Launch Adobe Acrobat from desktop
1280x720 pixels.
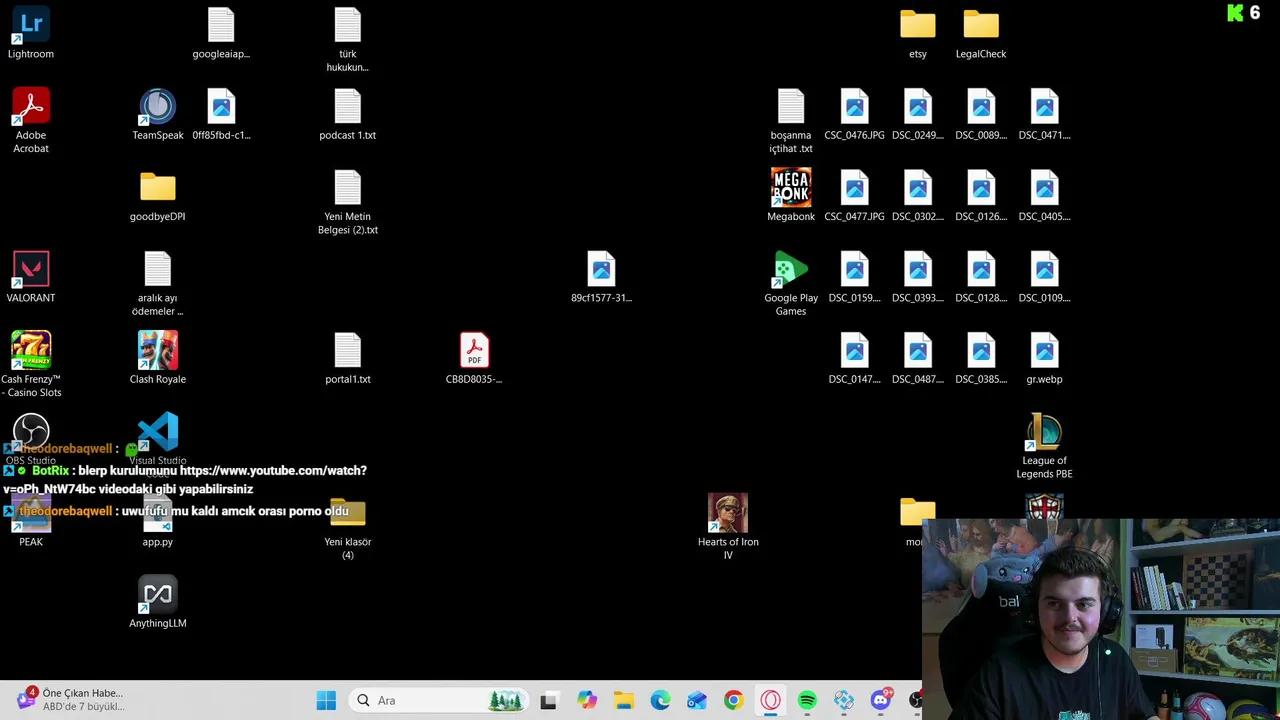[x=31, y=120]
